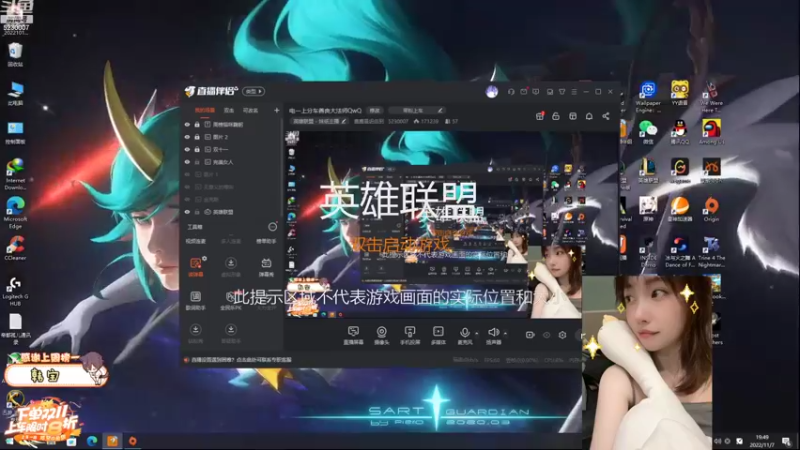Switch to the red active scene tab

coord(205,110)
